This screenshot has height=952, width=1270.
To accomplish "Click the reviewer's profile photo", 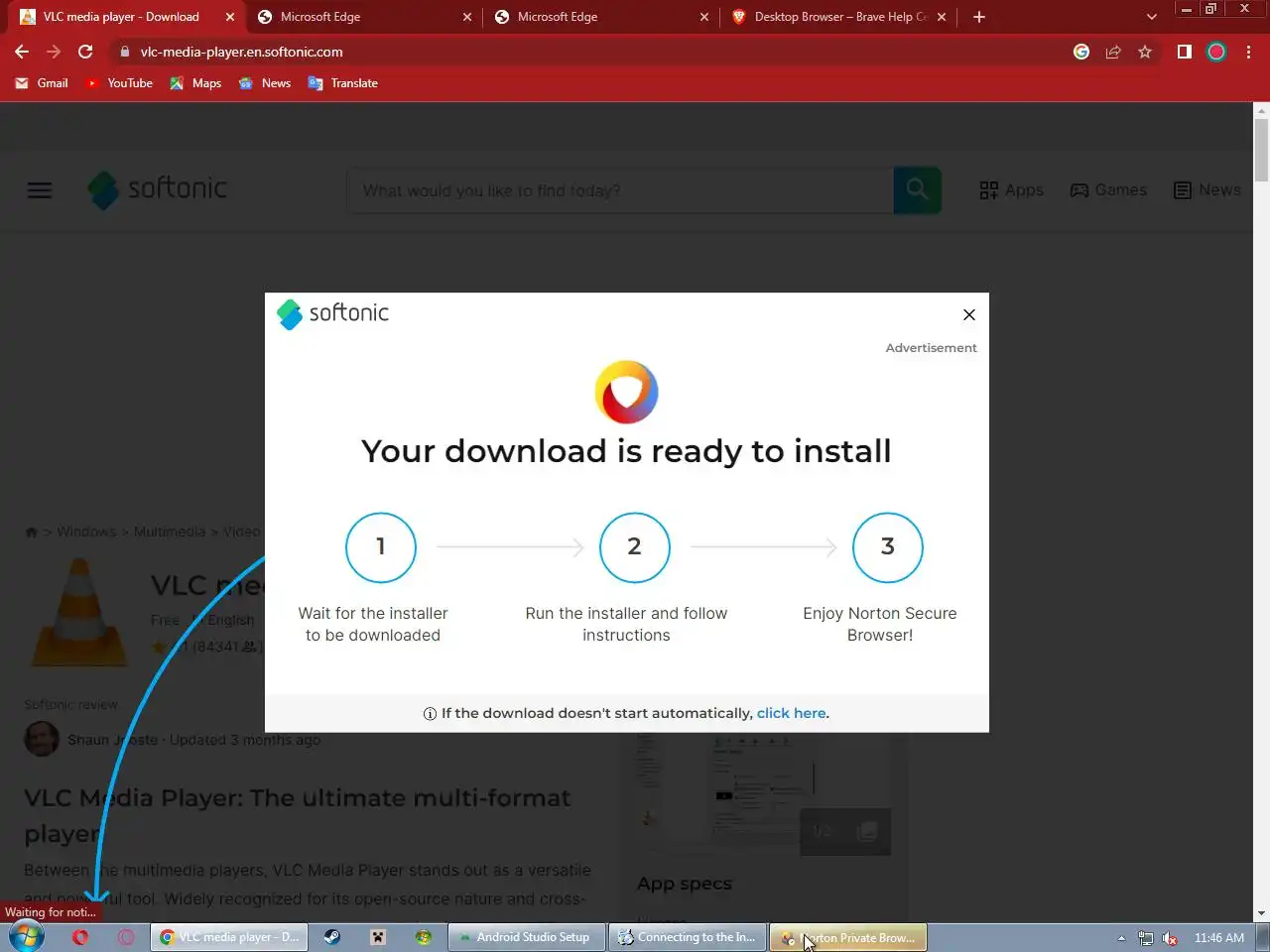I will tap(42, 739).
